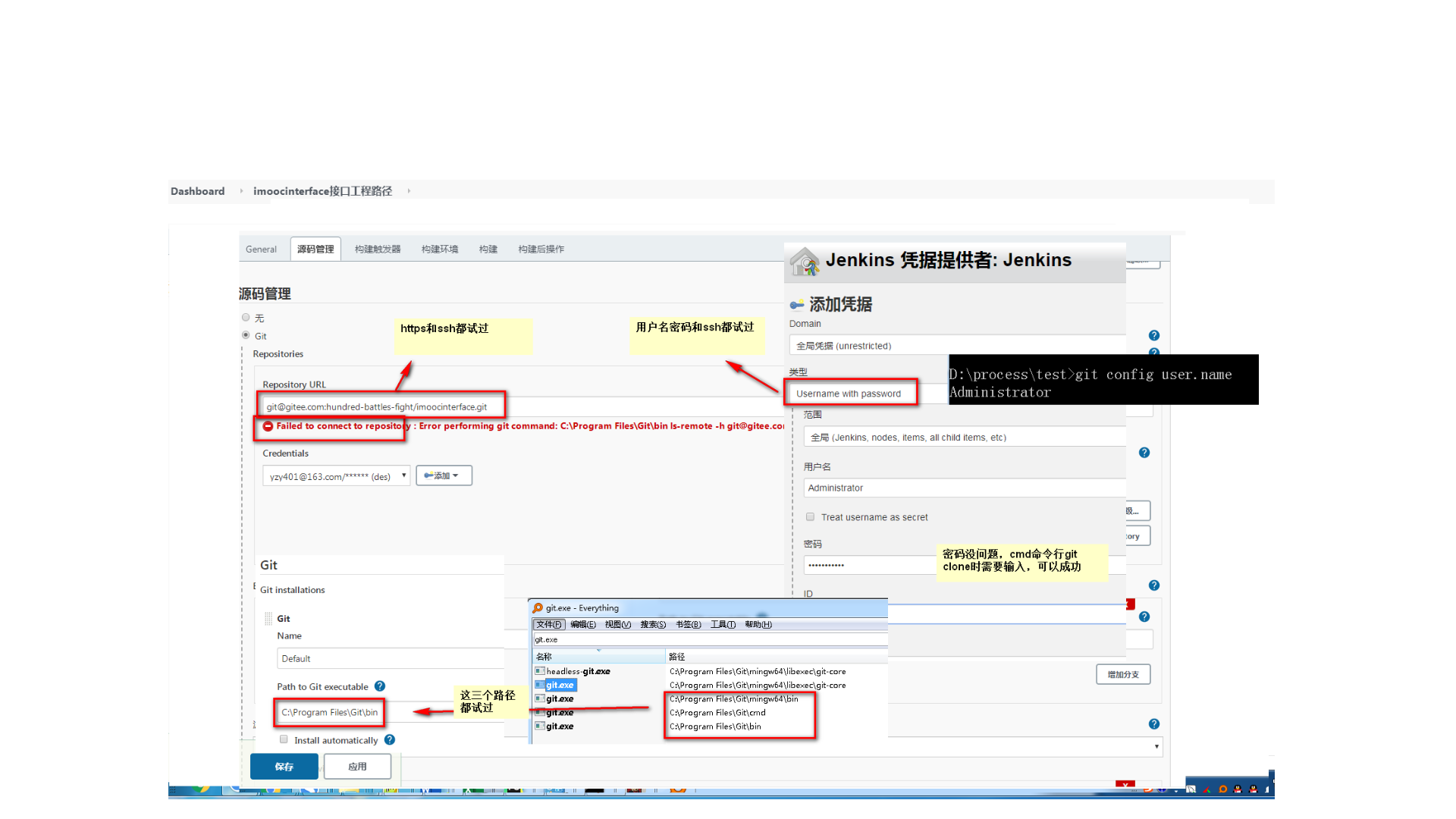Open the Credentials dropdown yzy401@163.com
Image resolution: width=1456 pixels, height=819 pixels.
[336, 476]
